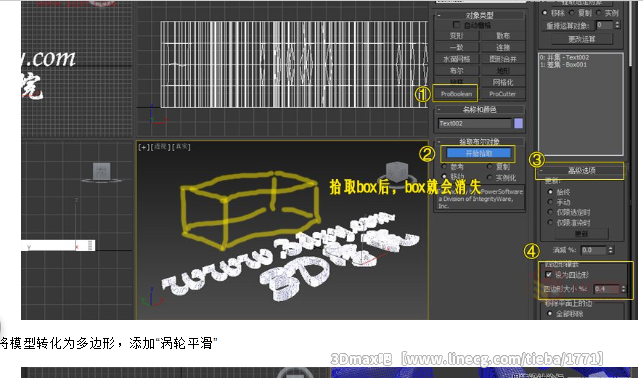Select the 移除 radio button

[545, 13]
